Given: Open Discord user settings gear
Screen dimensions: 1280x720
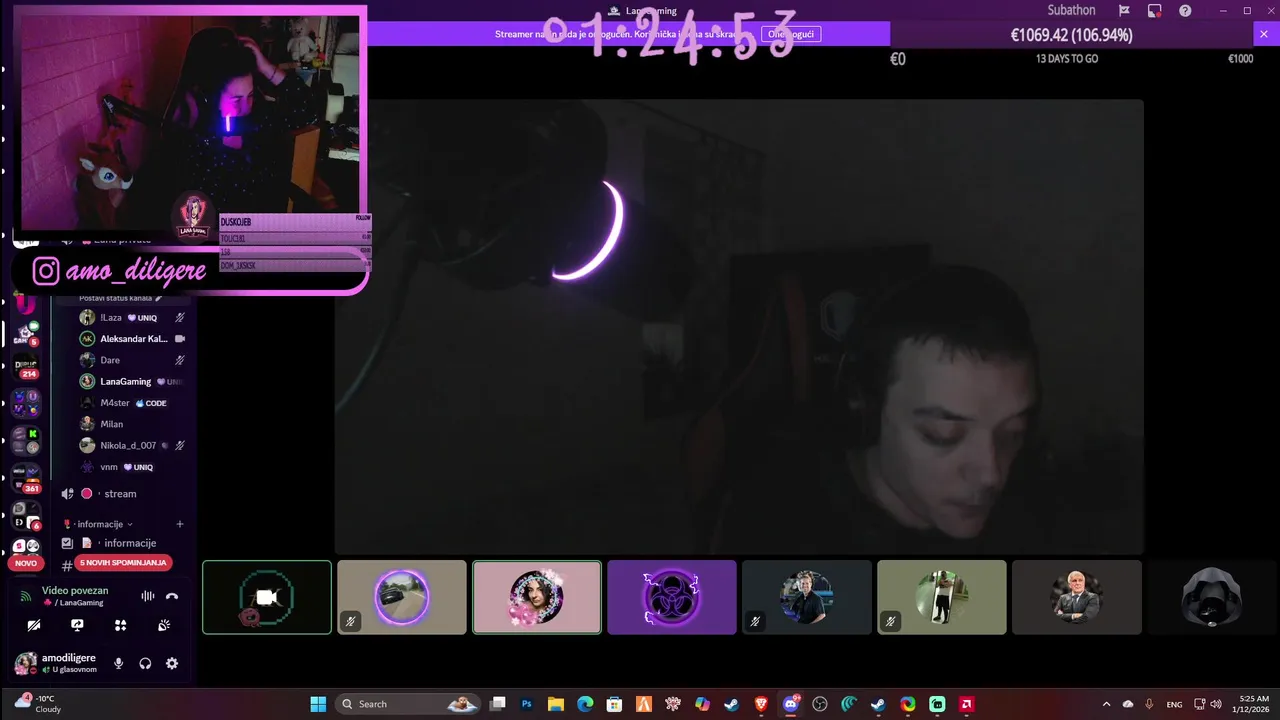Looking at the screenshot, I should pyautogui.click(x=172, y=663).
